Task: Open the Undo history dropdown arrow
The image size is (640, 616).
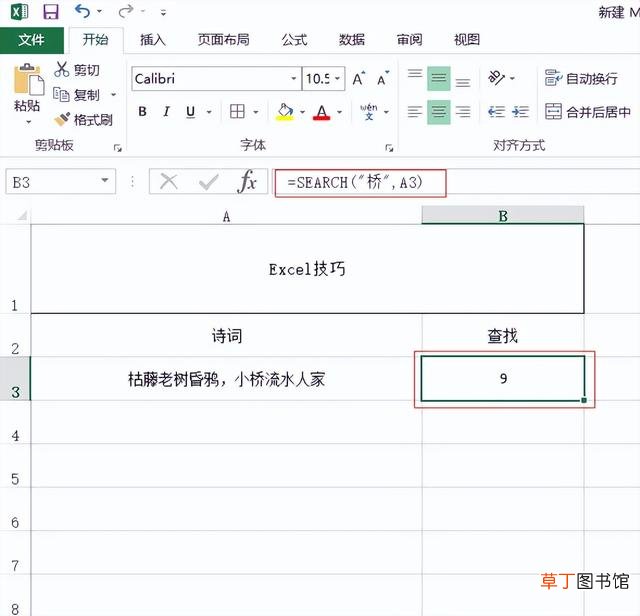Action: pyautogui.click(x=99, y=12)
